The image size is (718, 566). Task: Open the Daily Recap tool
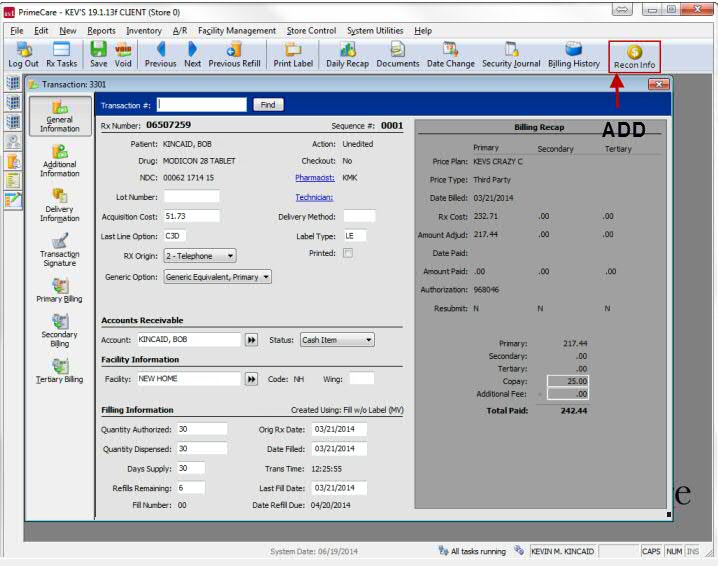347,55
